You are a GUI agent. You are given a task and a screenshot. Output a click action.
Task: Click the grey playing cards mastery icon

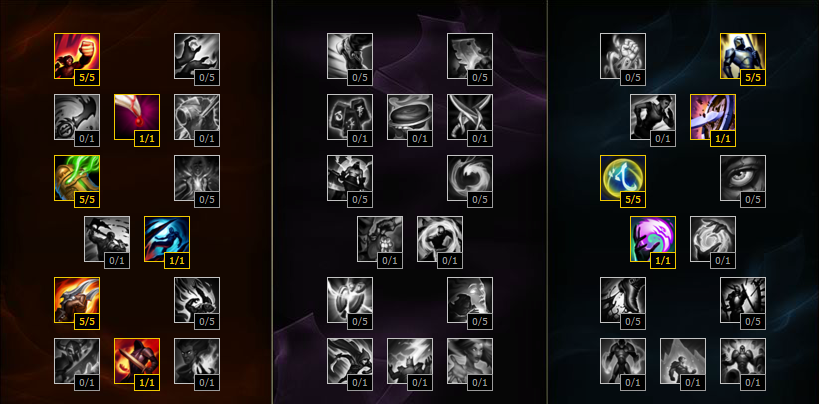[350, 117]
